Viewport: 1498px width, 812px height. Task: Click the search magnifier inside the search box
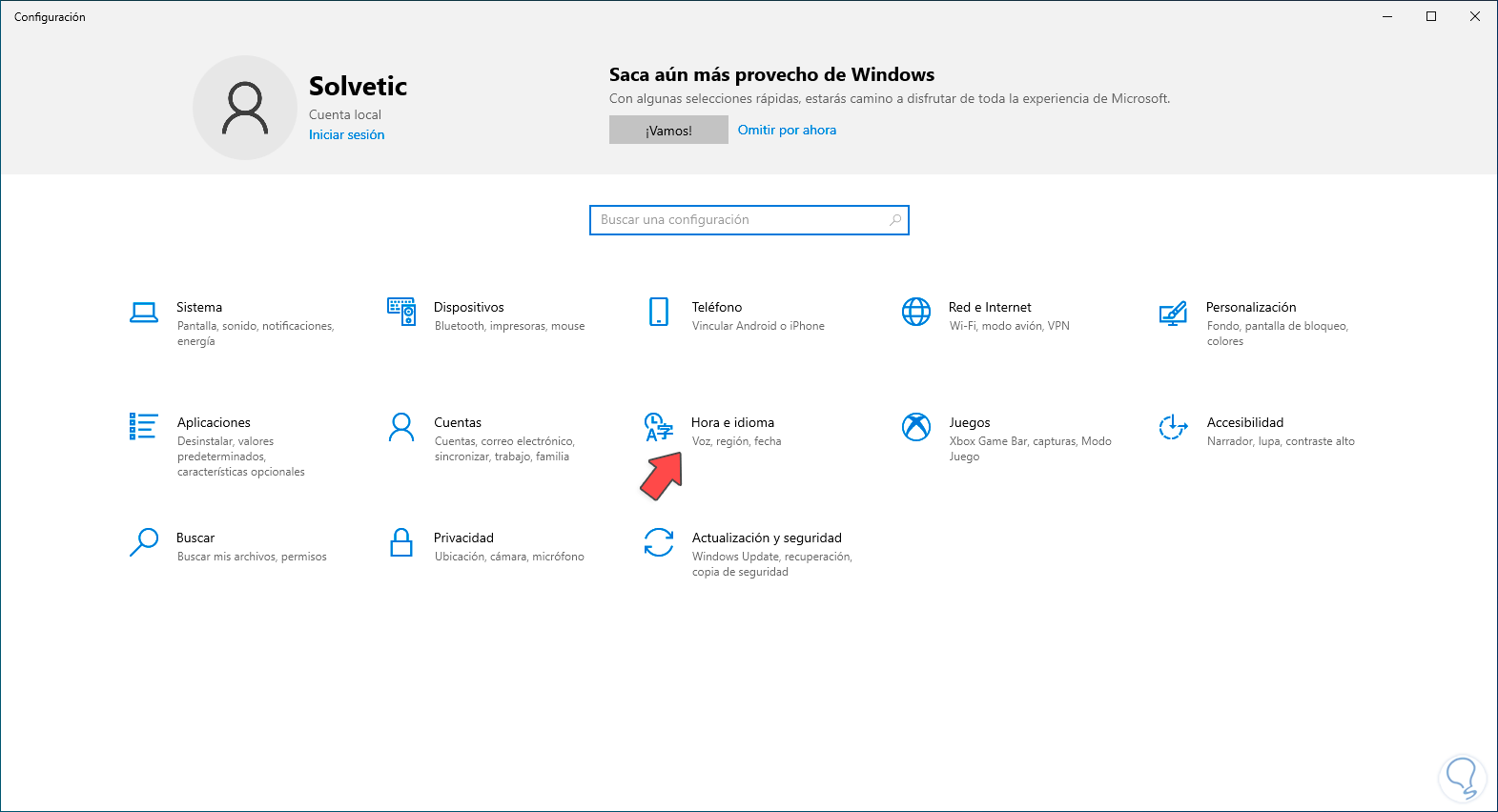(x=895, y=220)
